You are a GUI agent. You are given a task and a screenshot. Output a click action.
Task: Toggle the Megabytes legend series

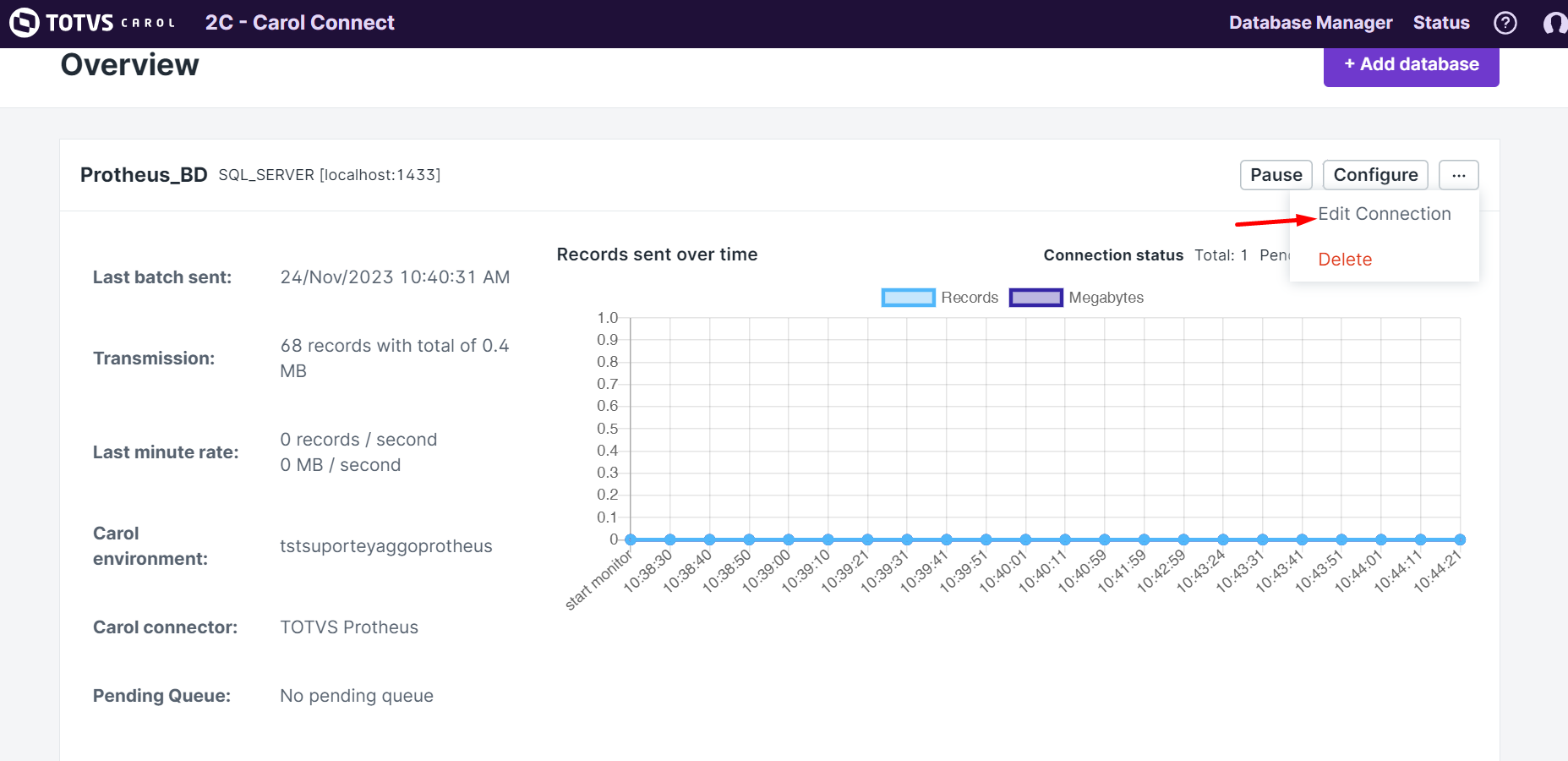1106,298
